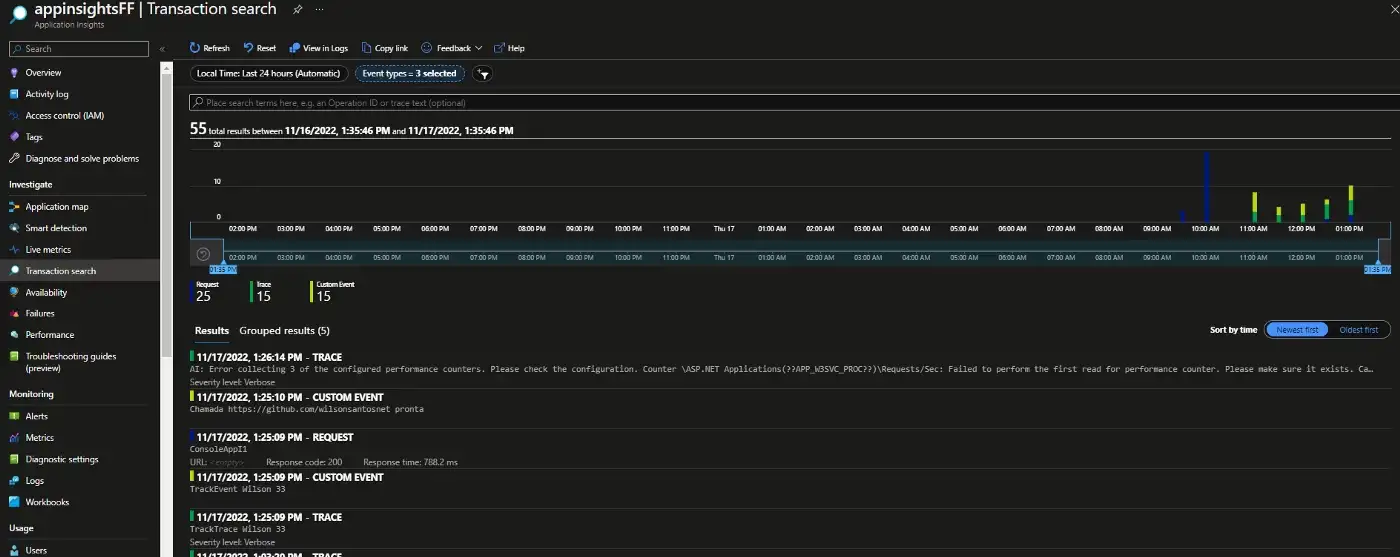
Task: Click the Application Insights resource icon
Action: (x=19, y=13)
